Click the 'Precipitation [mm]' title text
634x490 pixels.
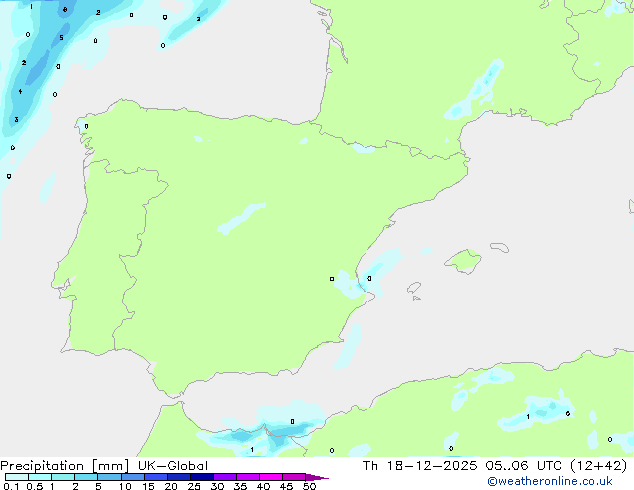[65, 466]
